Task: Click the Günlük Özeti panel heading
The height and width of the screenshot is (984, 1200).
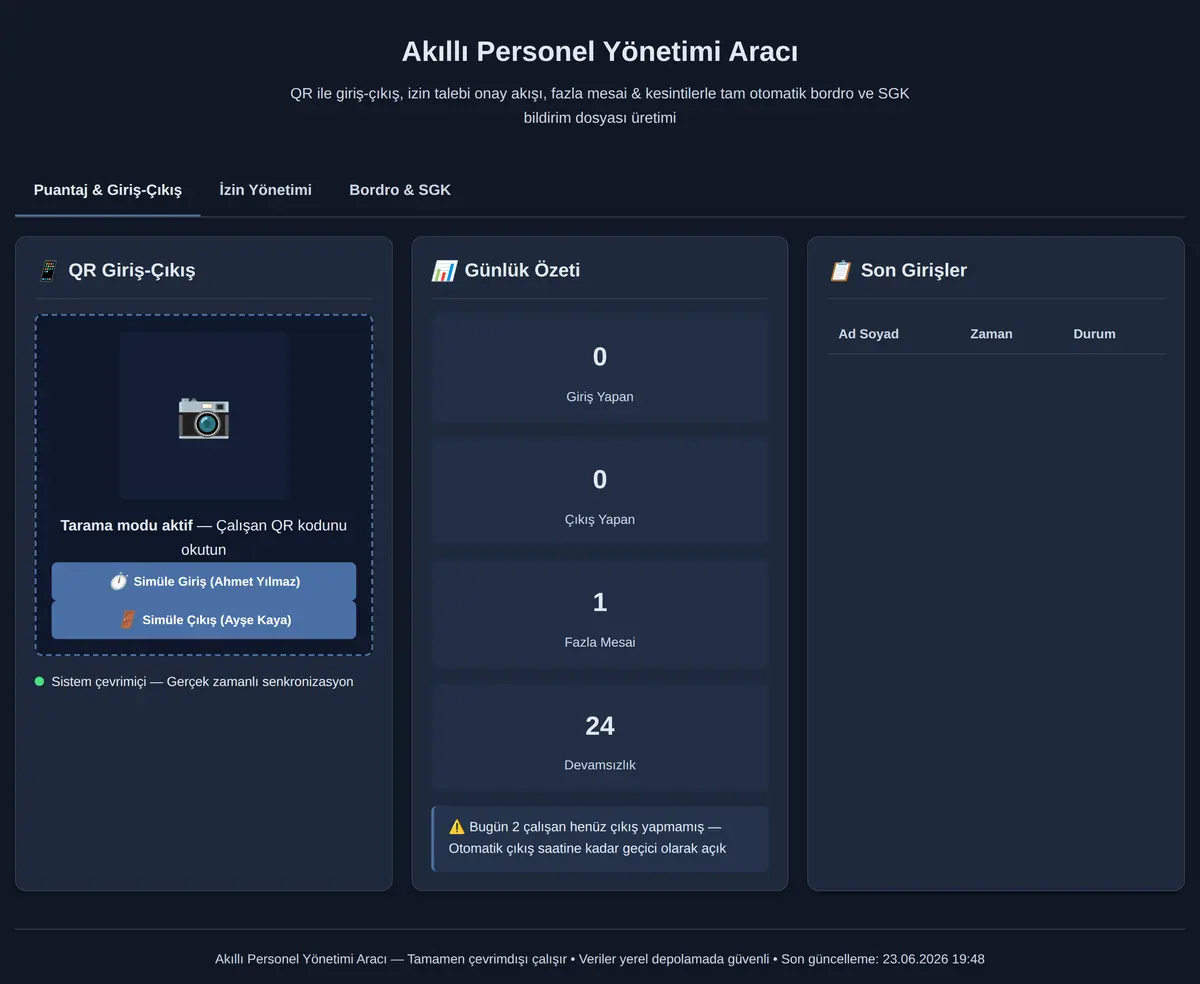Action: 522,270
